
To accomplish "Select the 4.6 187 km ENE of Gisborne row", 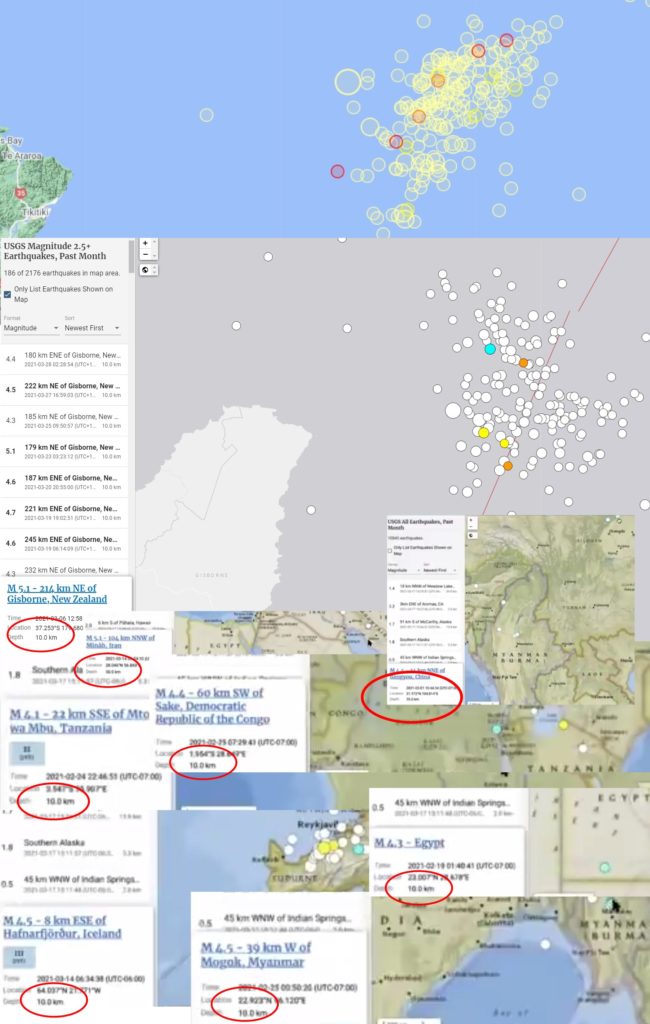I will coord(64,482).
